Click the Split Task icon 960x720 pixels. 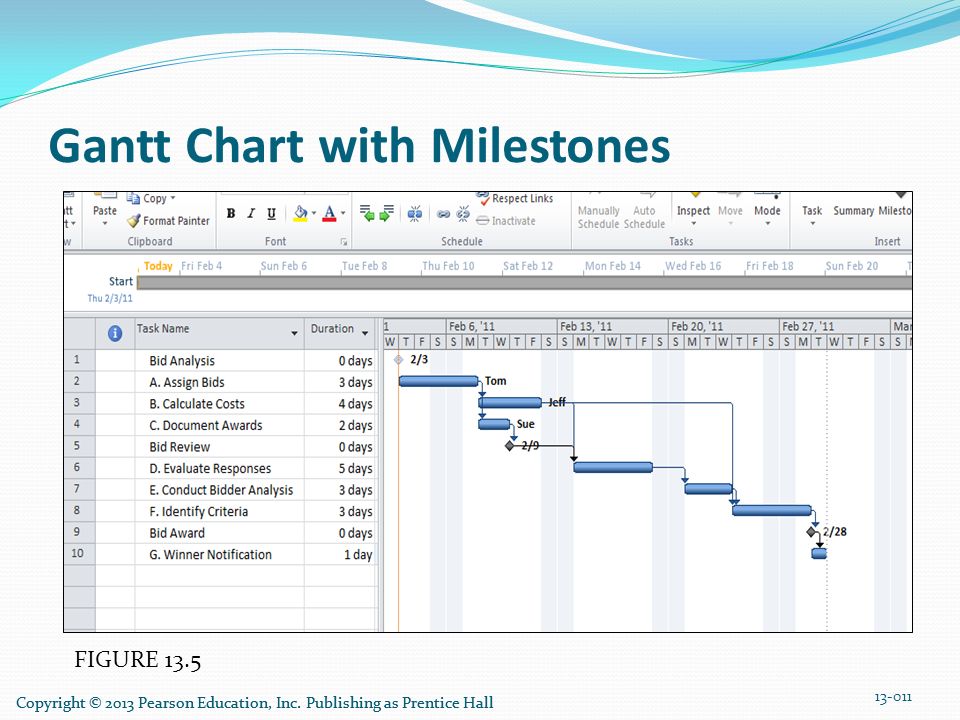click(x=414, y=214)
